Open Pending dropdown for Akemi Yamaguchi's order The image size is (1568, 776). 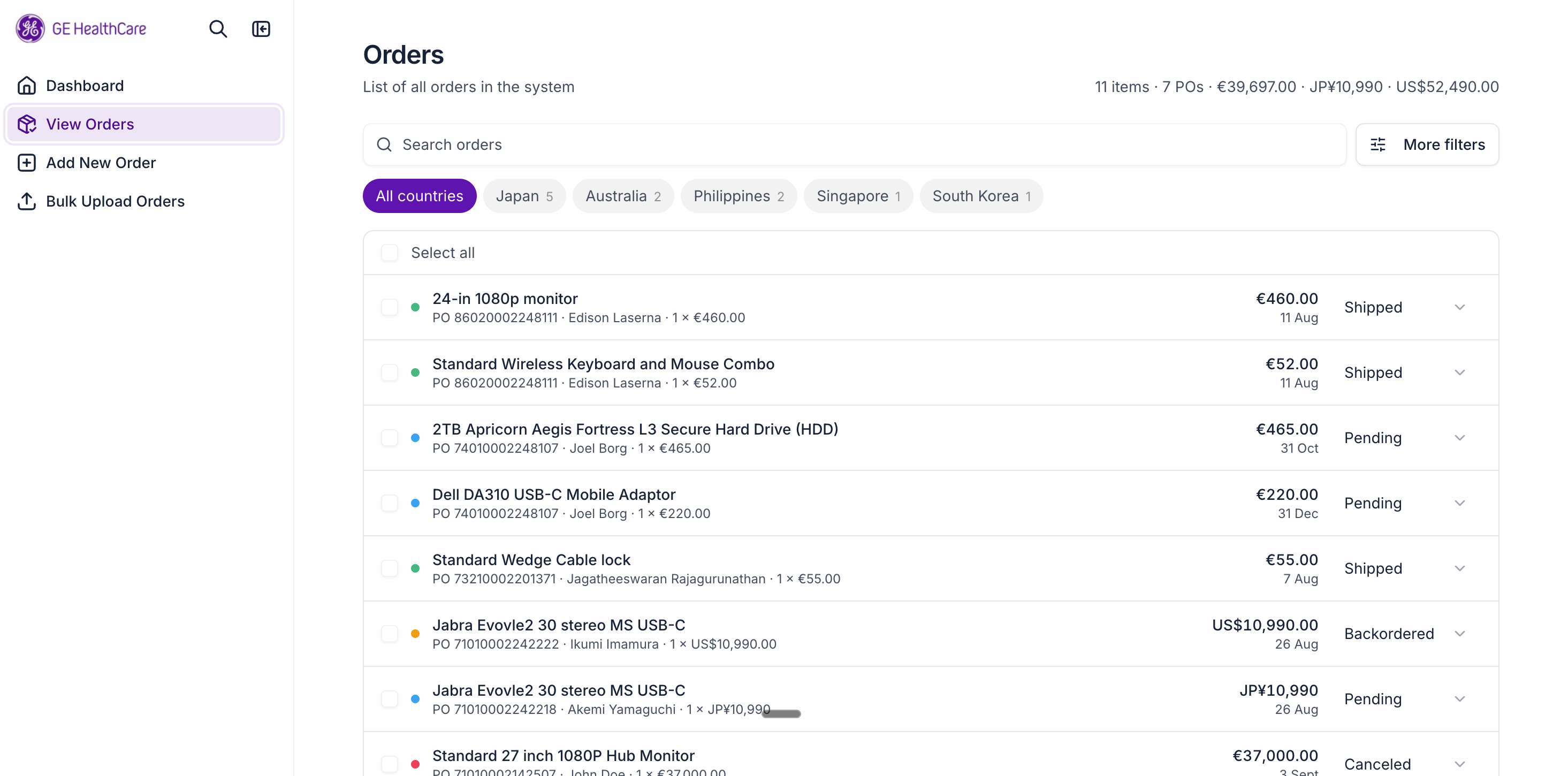click(1405, 699)
